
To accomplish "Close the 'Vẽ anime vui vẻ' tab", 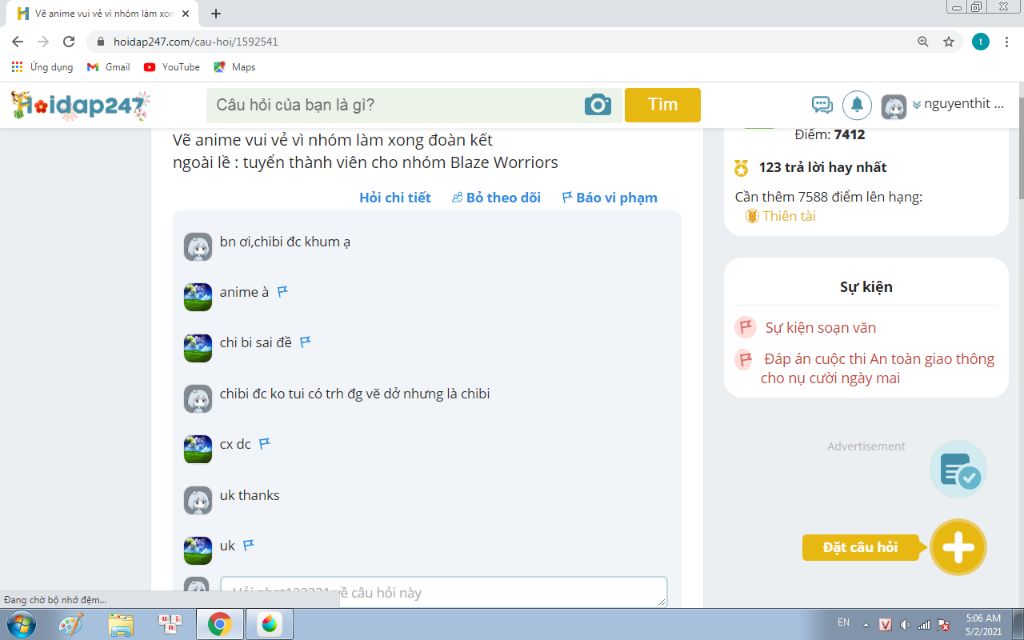I will pos(186,14).
